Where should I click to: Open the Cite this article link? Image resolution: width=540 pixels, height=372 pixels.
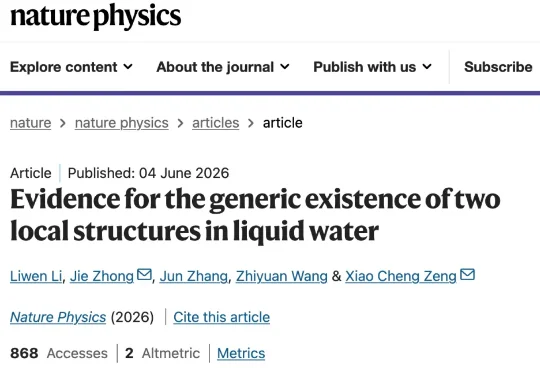tap(221, 317)
